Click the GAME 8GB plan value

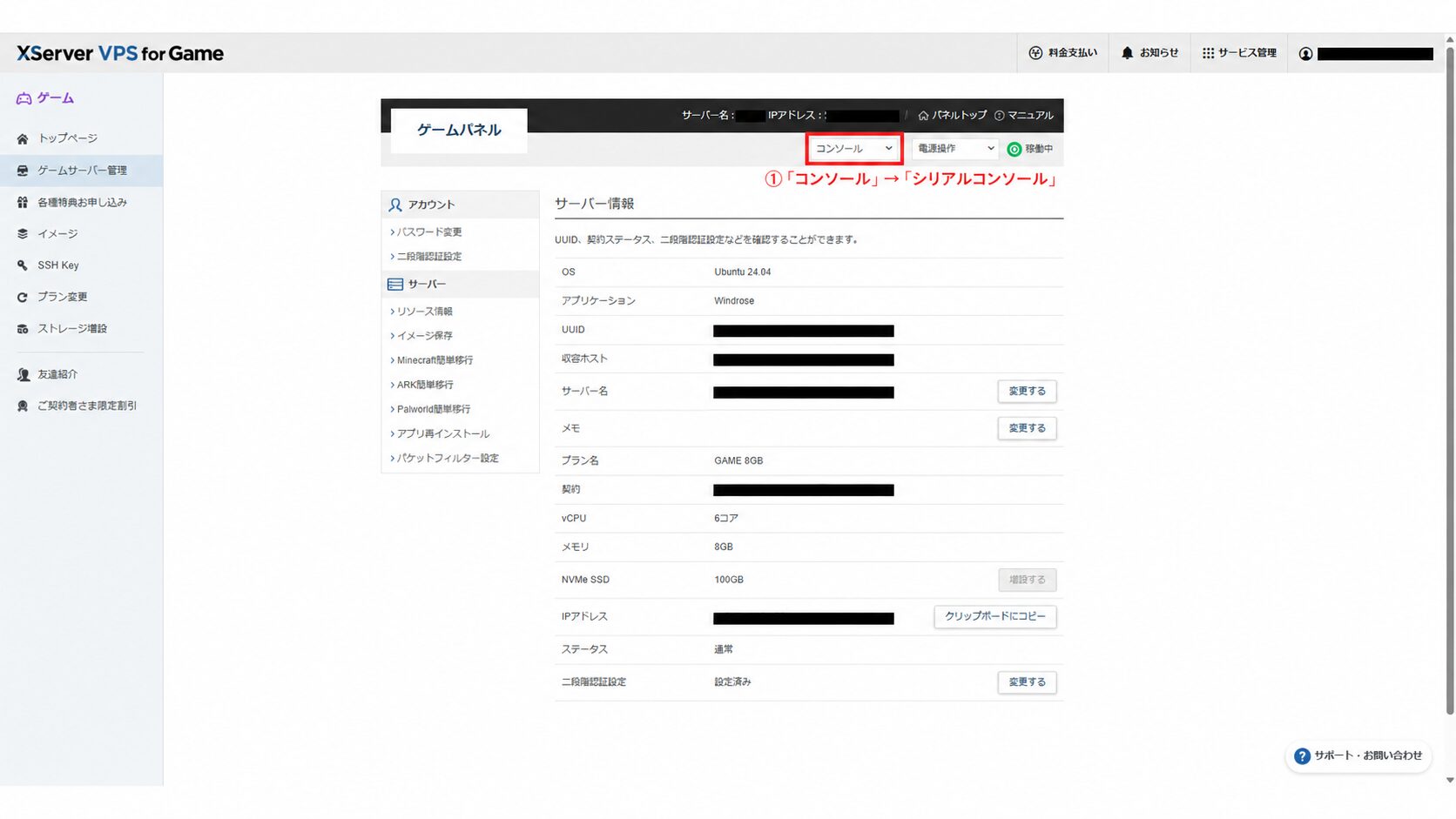click(x=738, y=461)
